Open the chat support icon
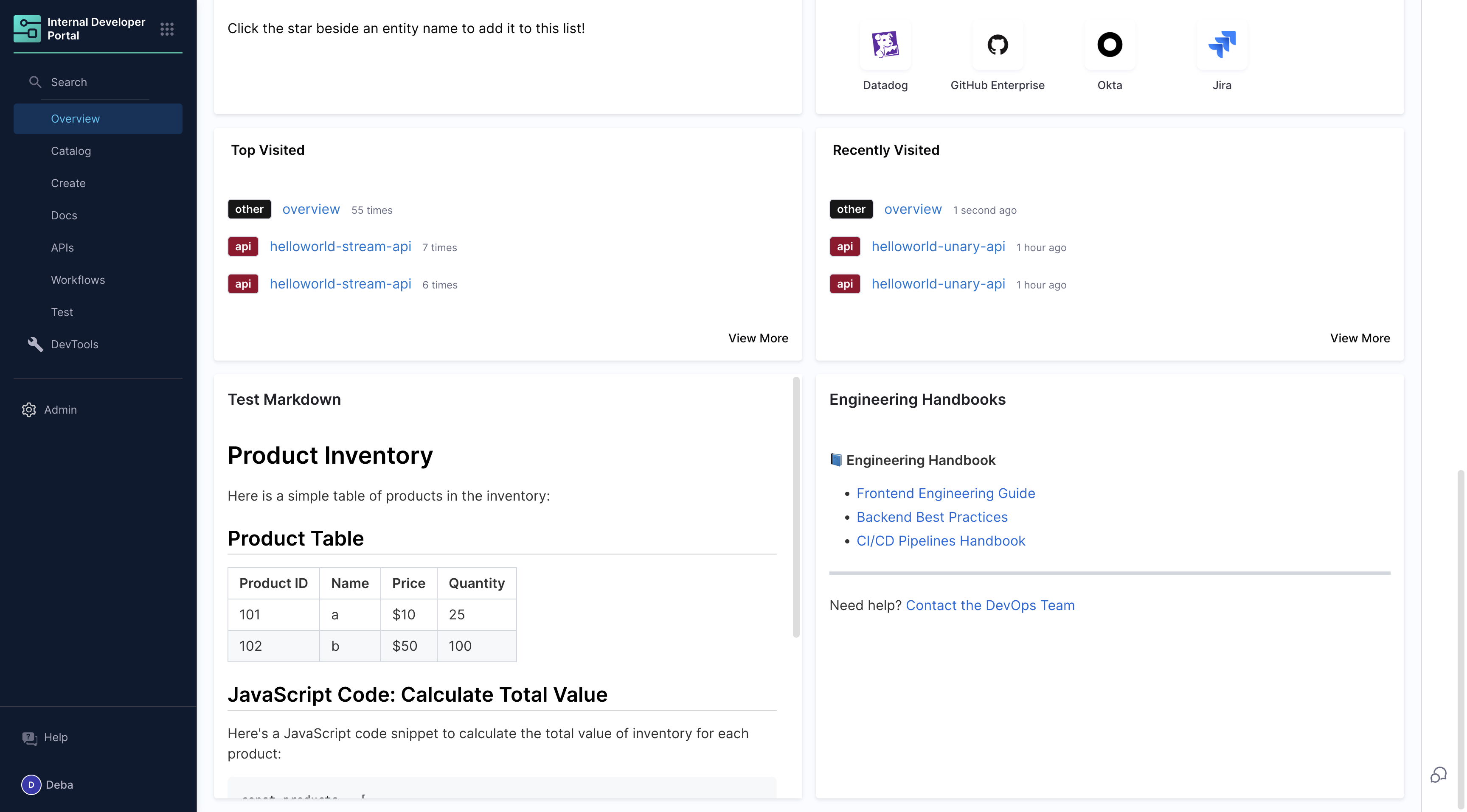The image size is (1467, 812). coord(1438,774)
